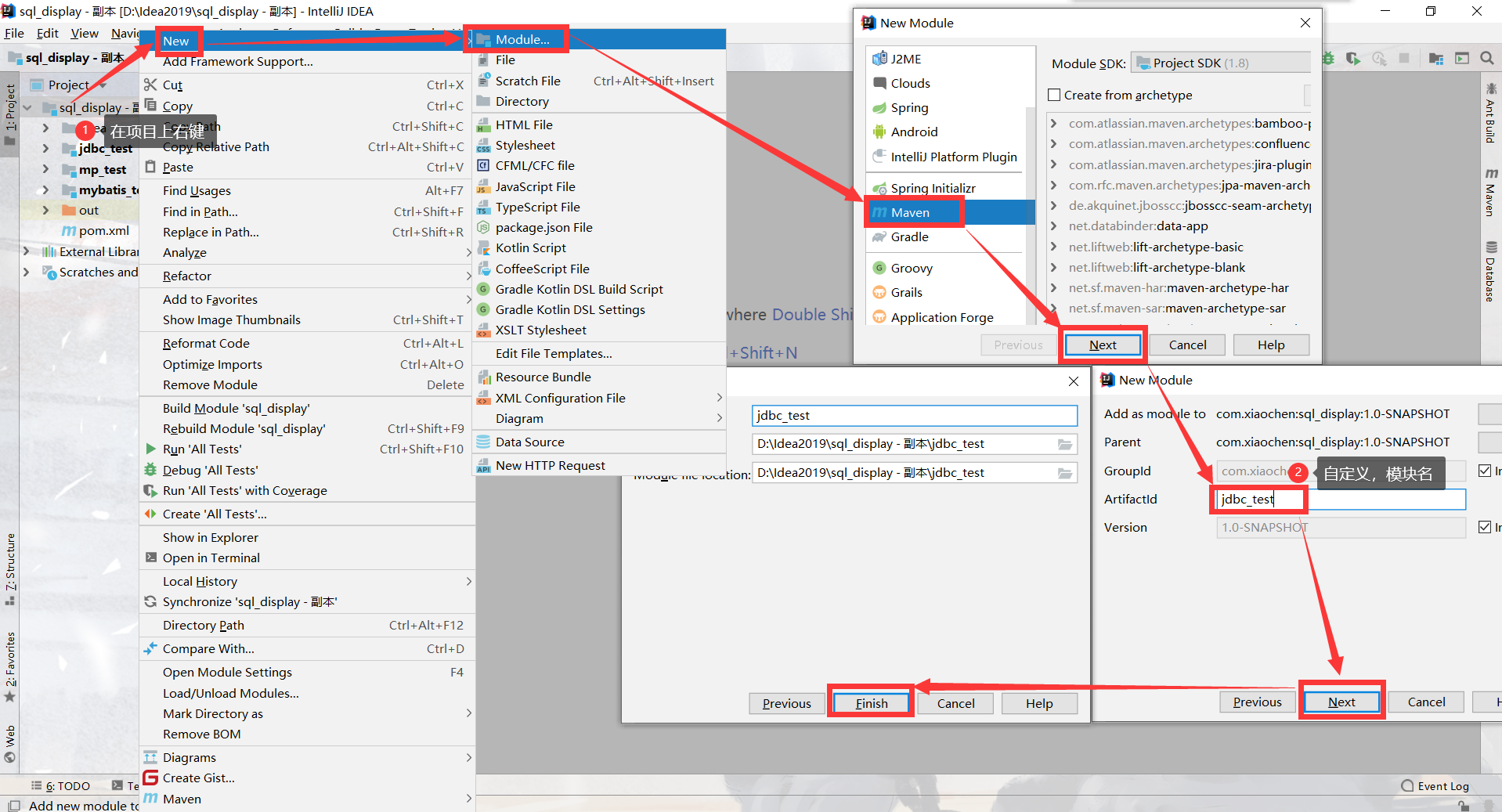Expand Scratches and Consoles node
The height and width of the screenshot is (812, 1502).
tap(27, 272)
